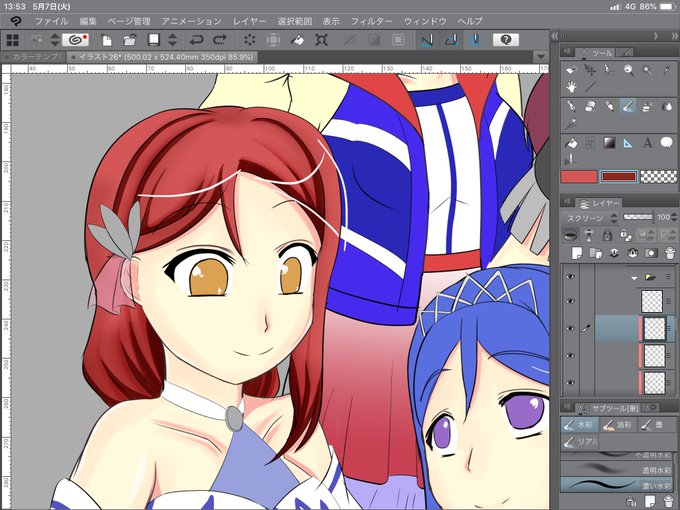
Task: Select the Pencil tool
Action: (x=609, y=106)
